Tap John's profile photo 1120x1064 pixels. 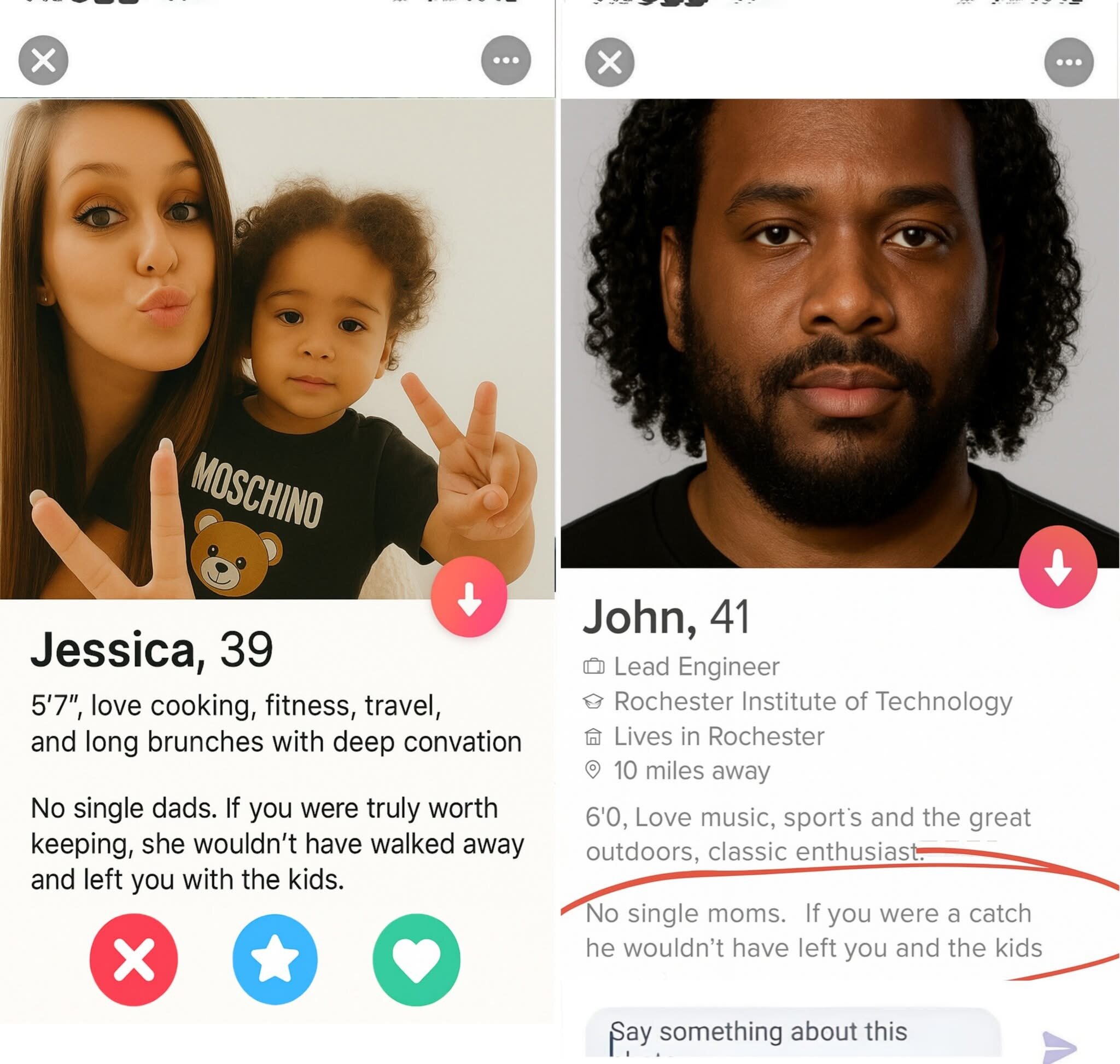coord(840,334)
